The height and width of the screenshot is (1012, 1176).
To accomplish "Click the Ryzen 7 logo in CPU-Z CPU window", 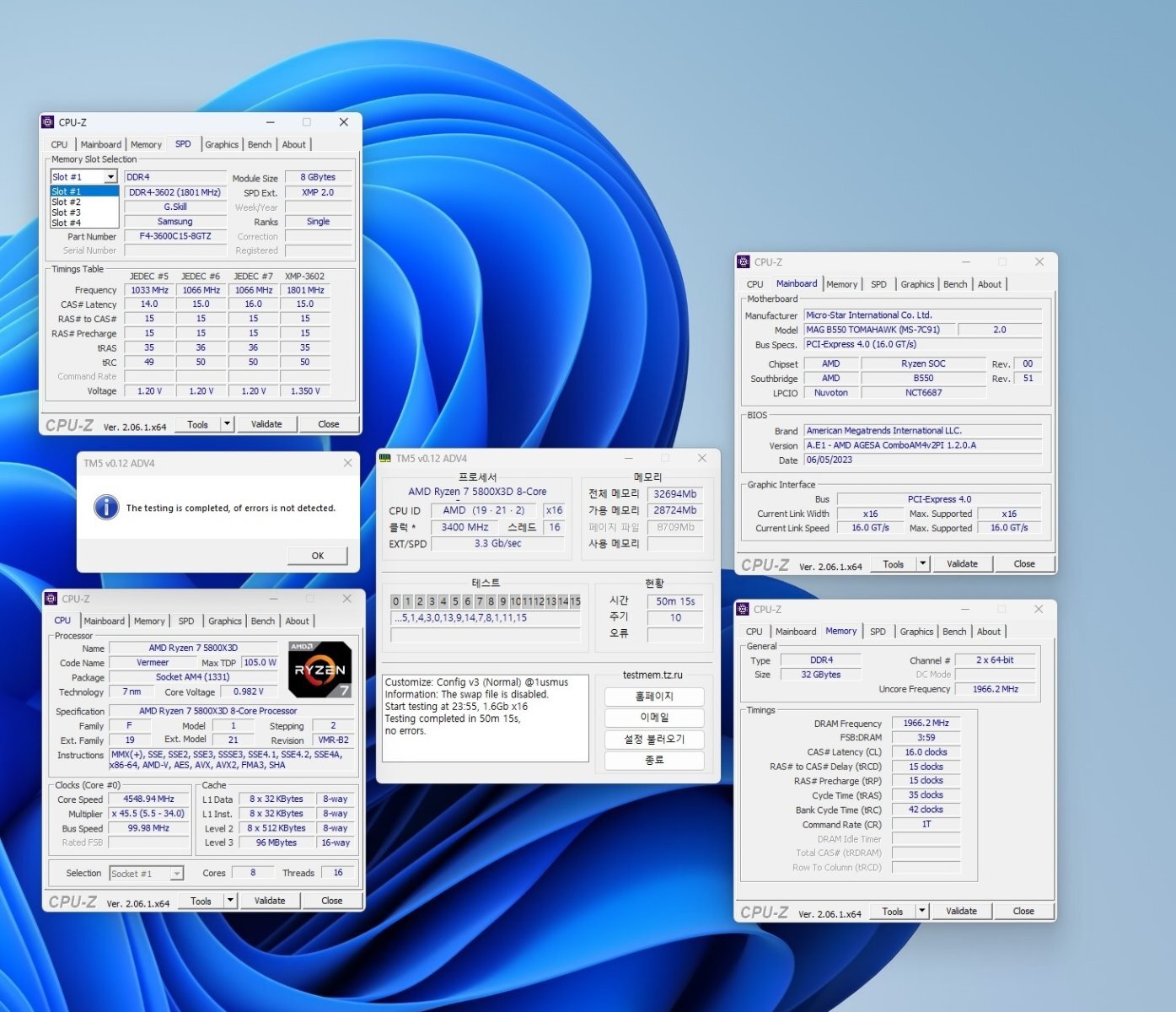I will [320, 670].
